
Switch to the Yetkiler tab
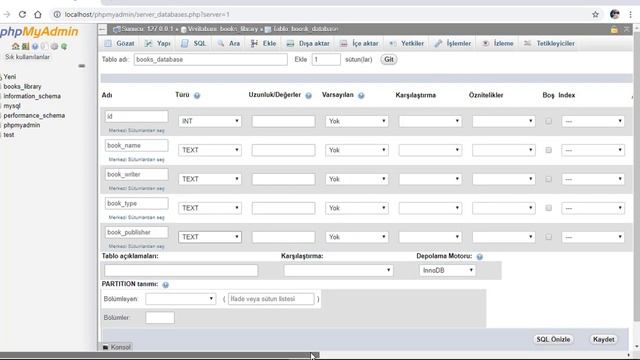407,43
